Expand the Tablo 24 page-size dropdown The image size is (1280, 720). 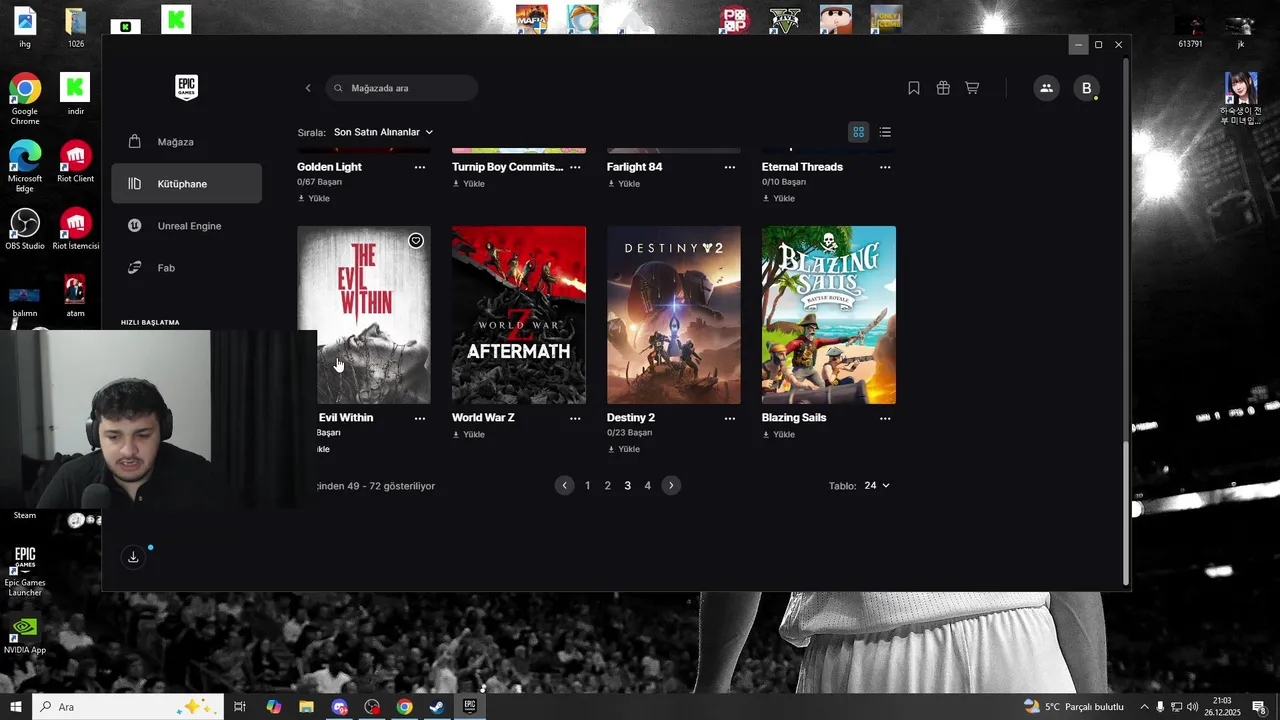click(877, 485)
